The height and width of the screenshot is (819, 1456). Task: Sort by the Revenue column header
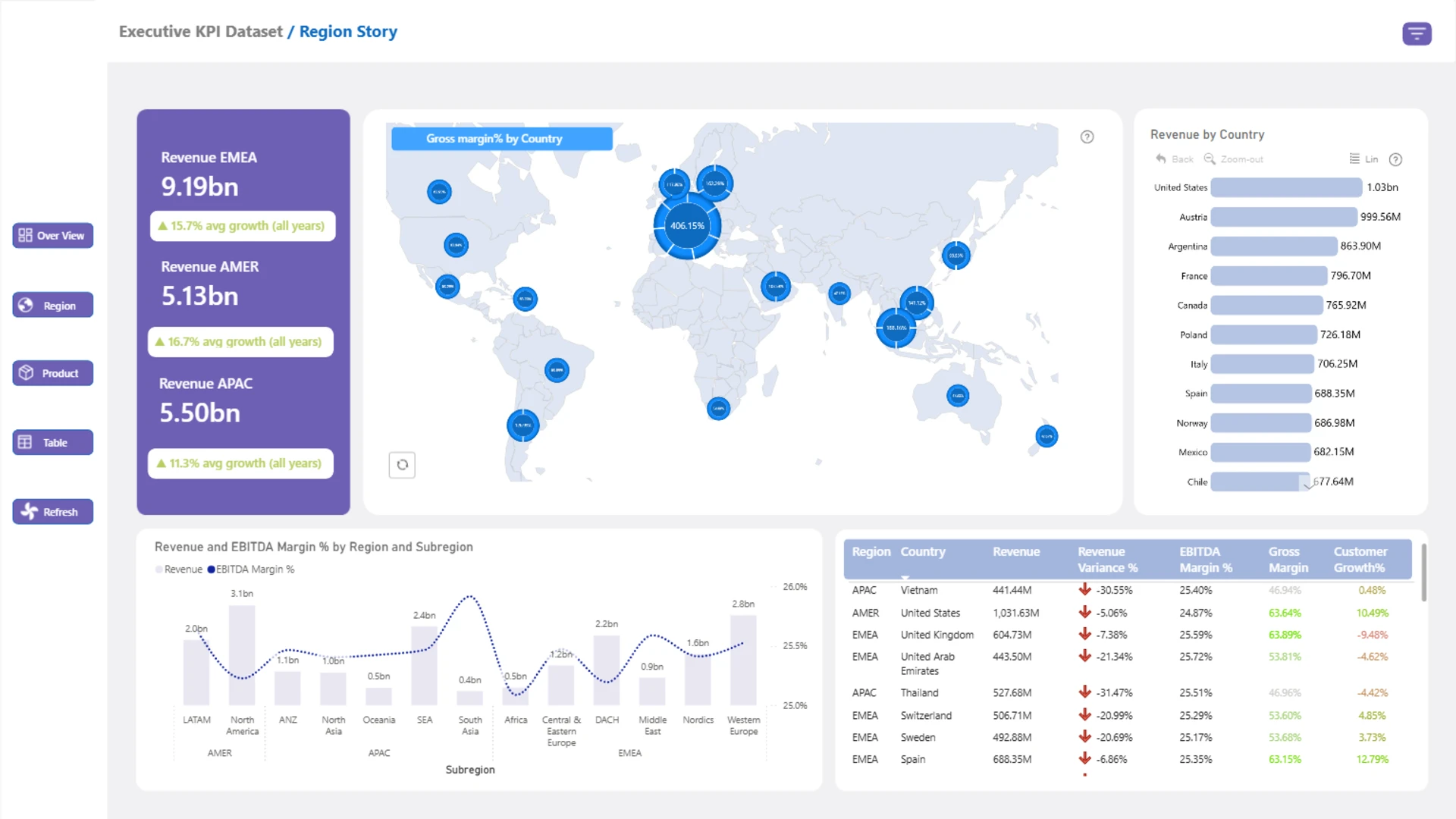point(1015,552)
